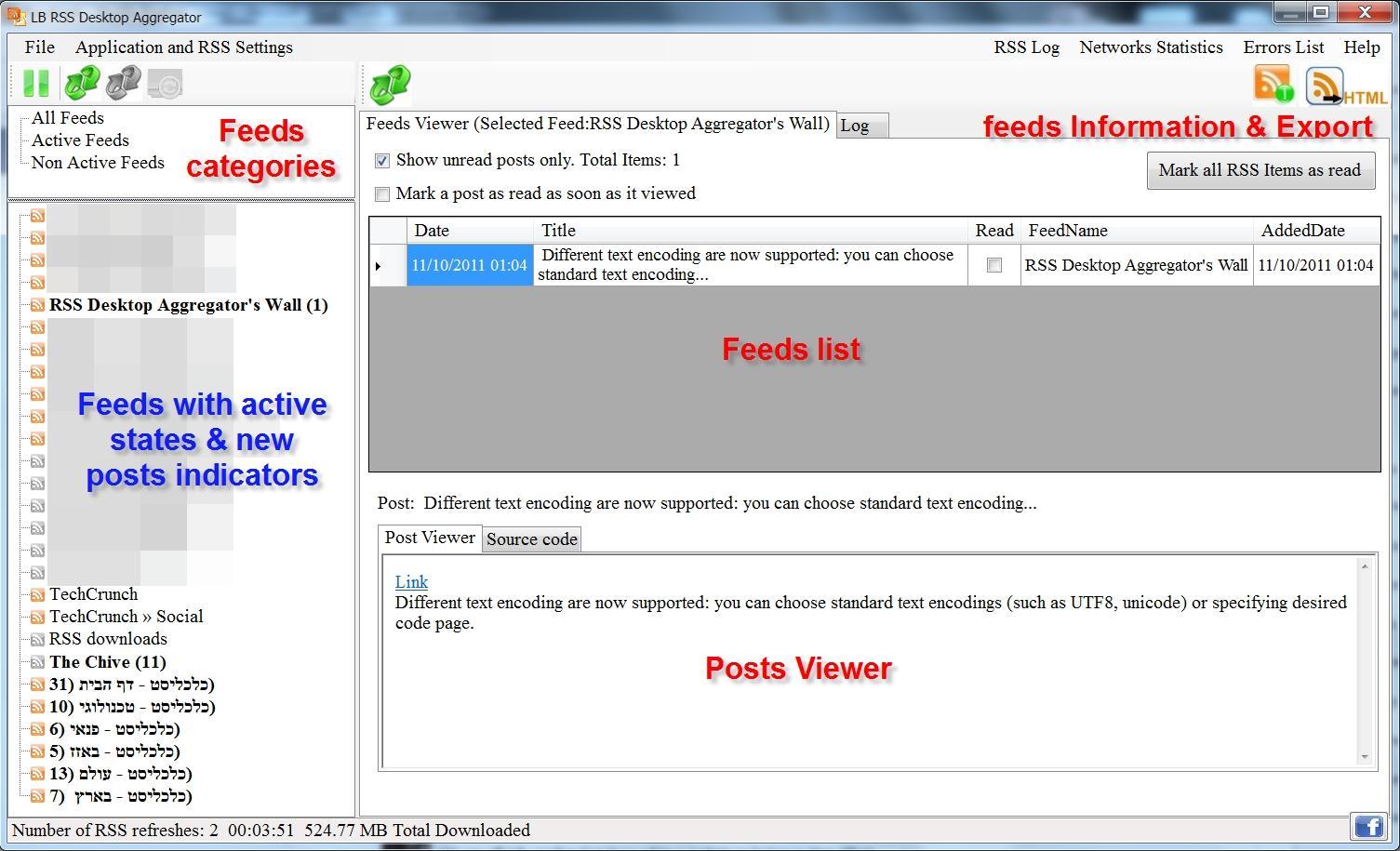
Task: Sort by the Date column header
Action: coord(470,231)
